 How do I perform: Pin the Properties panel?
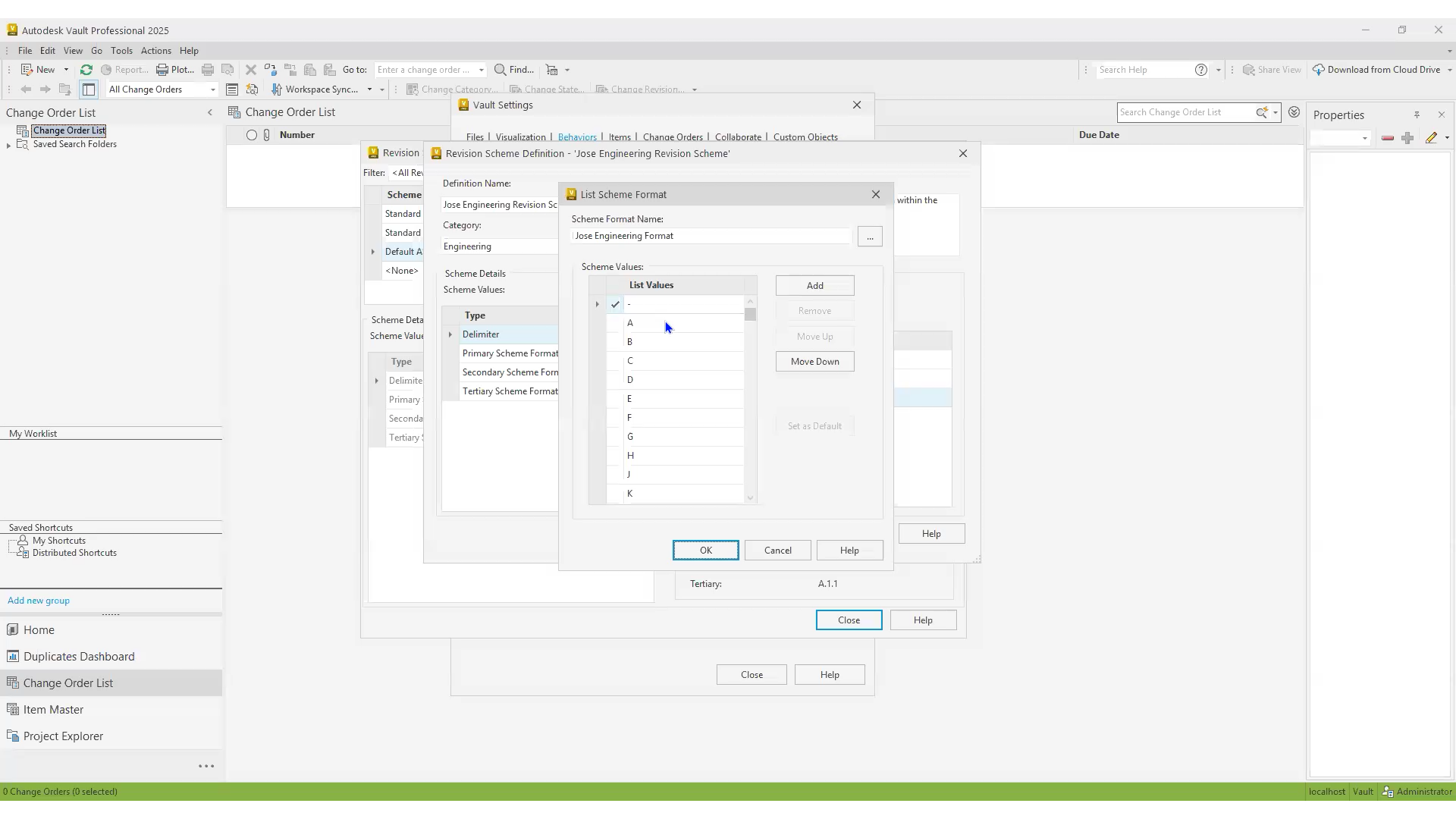click(x=1417, y=115)
